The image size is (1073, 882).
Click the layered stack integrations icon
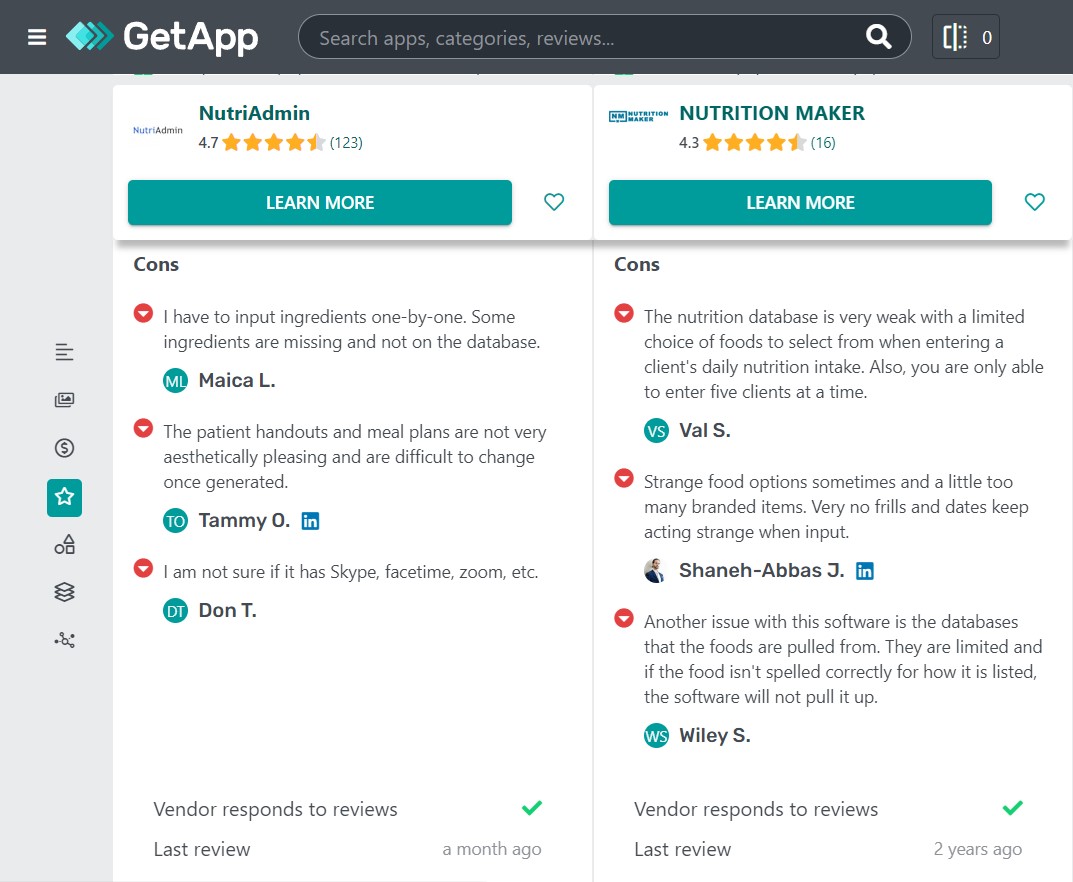click(64, 591)
